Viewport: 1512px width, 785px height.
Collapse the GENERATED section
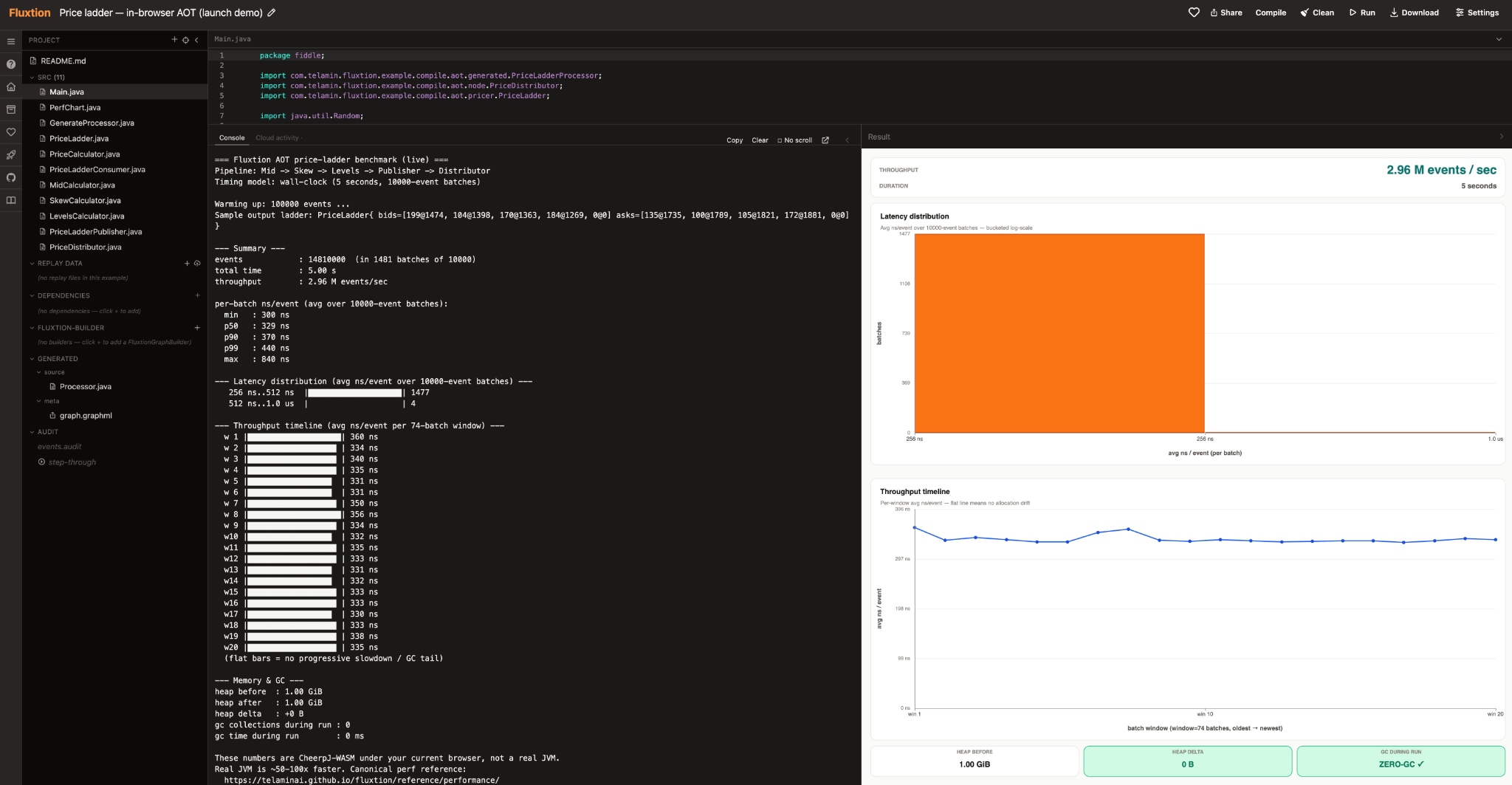pyautogui.click(x=32, y=359)
